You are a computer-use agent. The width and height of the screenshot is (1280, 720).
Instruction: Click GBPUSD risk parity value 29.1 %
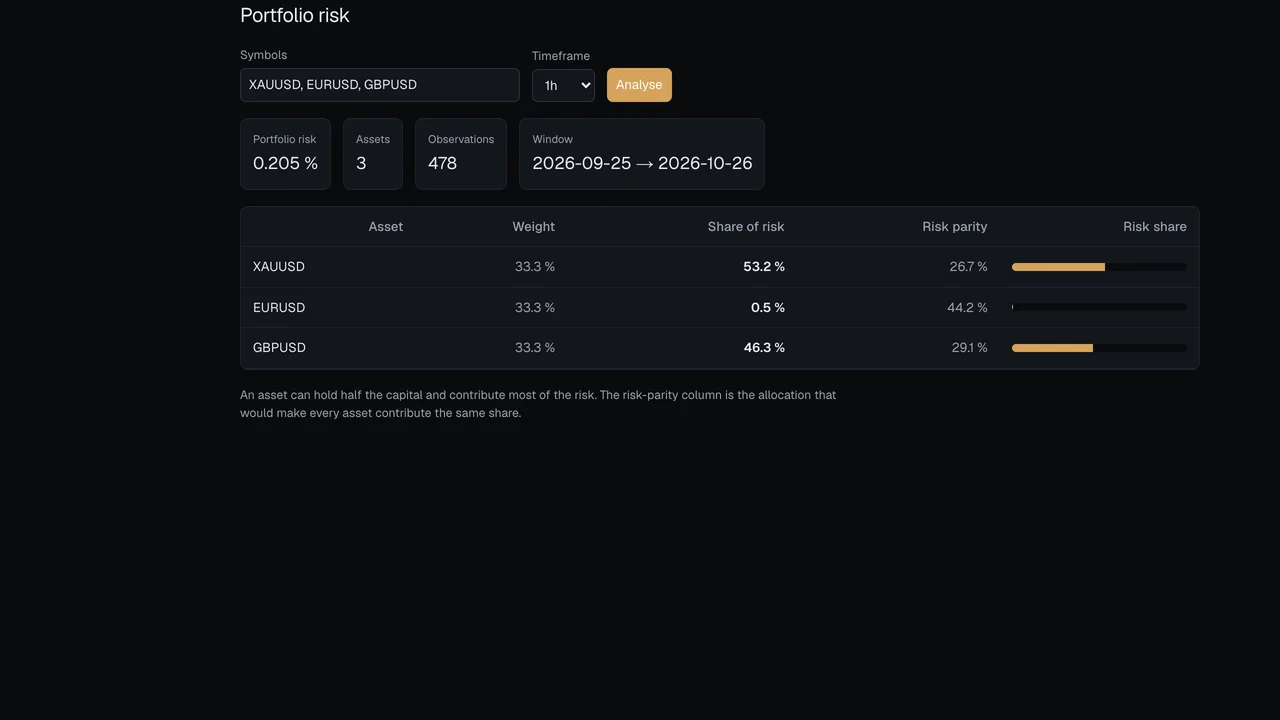click(969, 348)
